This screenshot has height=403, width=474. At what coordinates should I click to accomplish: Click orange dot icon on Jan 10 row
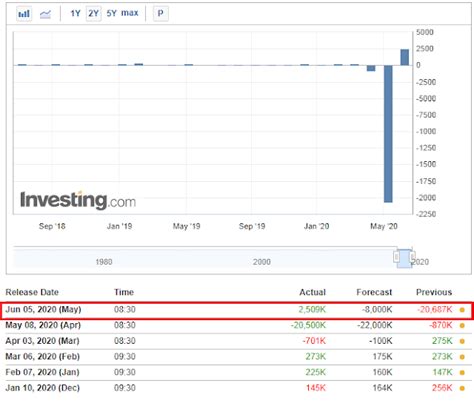(x=462, y=388)
